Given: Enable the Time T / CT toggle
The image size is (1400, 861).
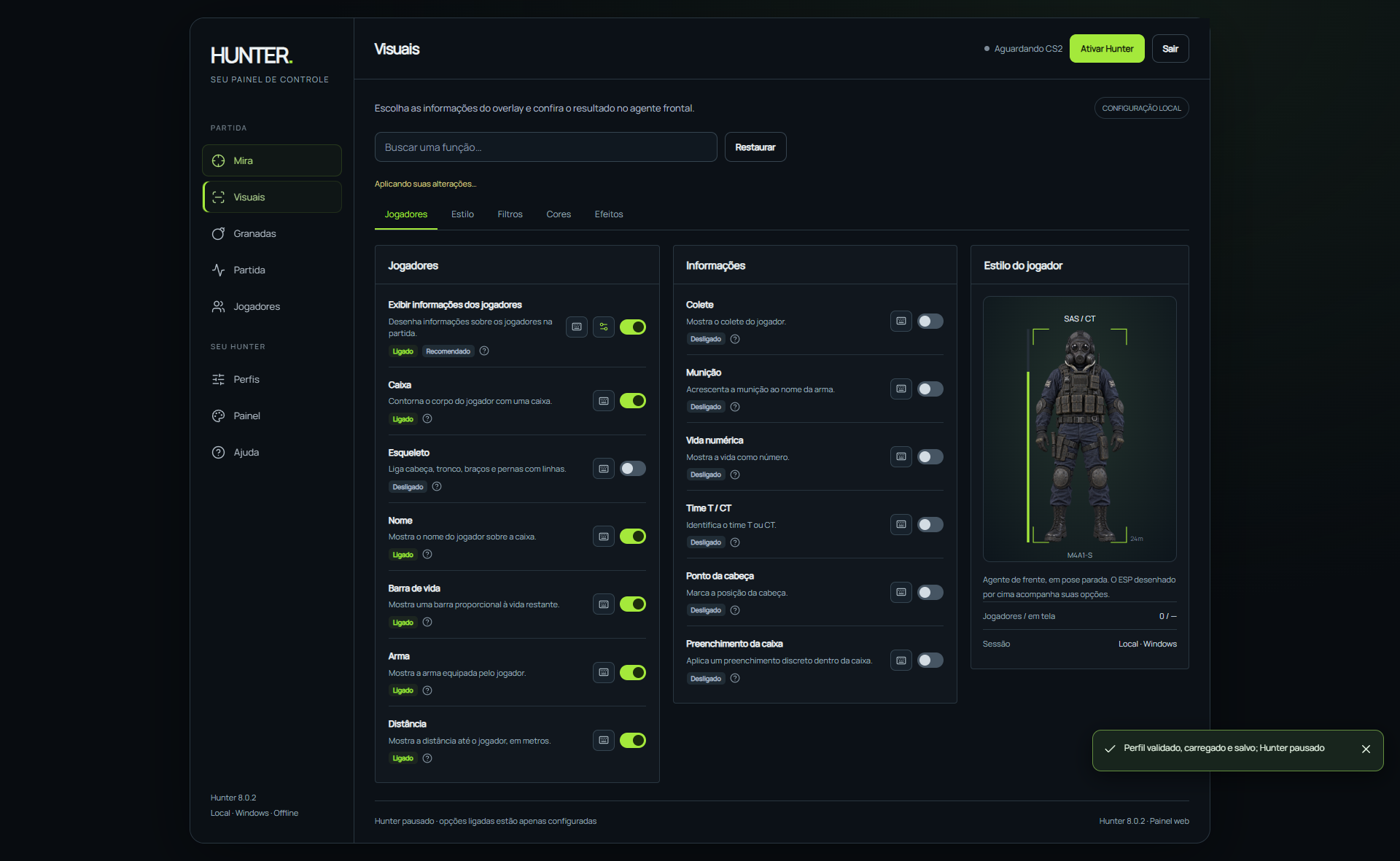Looking at the screenshot, I should pyautogui.click(x=930, y=524).
